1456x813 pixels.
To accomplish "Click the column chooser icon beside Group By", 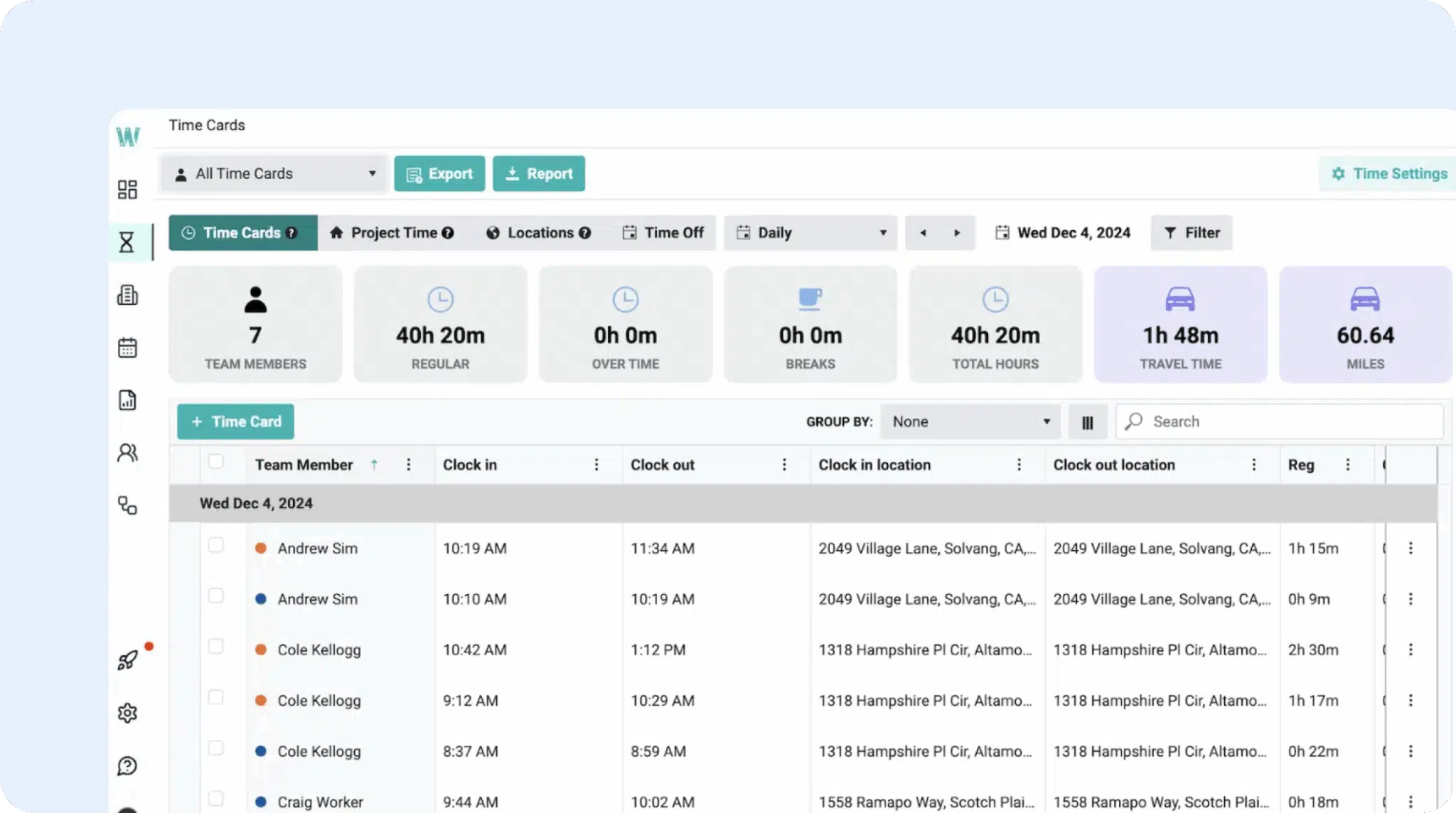I will click(1088, 422).
